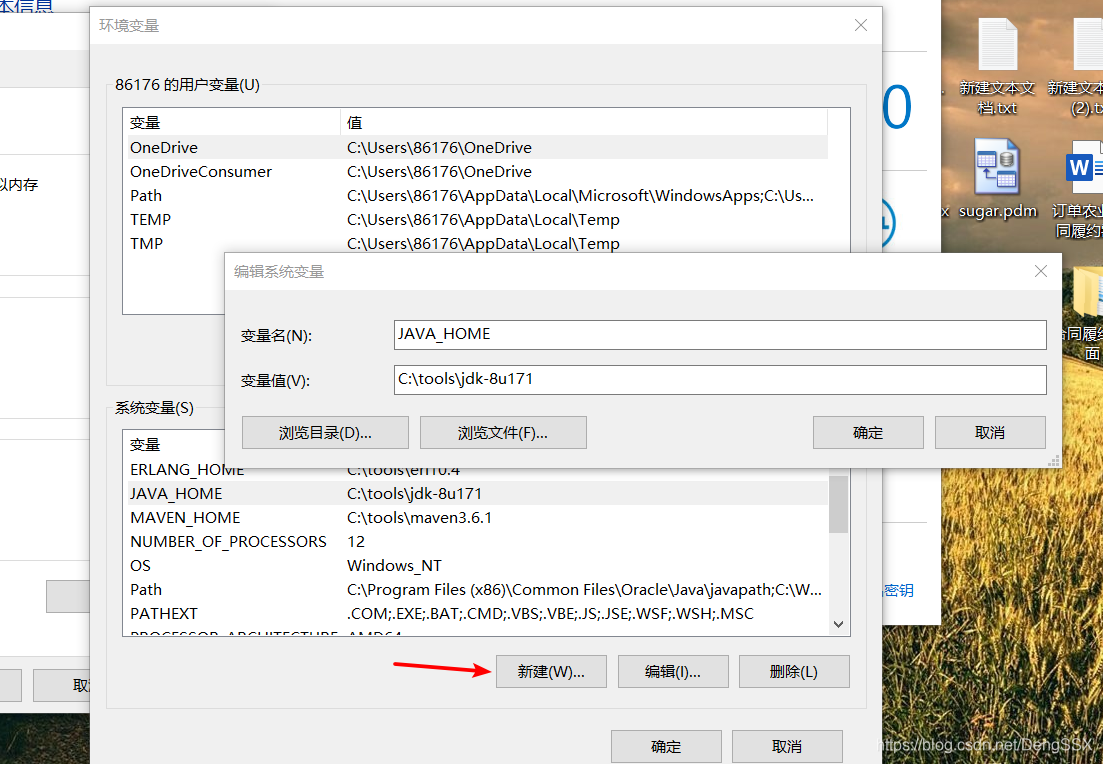Open the sugar.pdm desktop file icon

click(x=997, y=179)
